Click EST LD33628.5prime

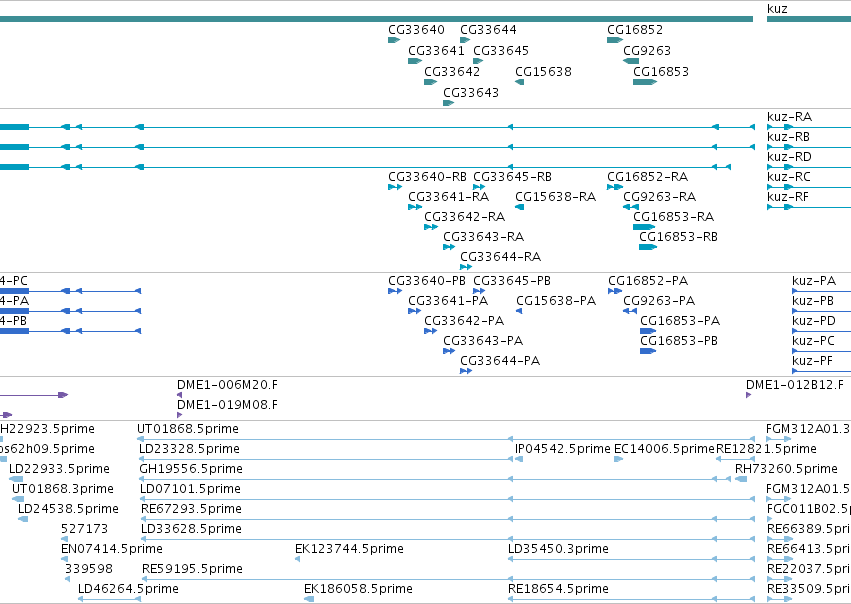(192, 530)
